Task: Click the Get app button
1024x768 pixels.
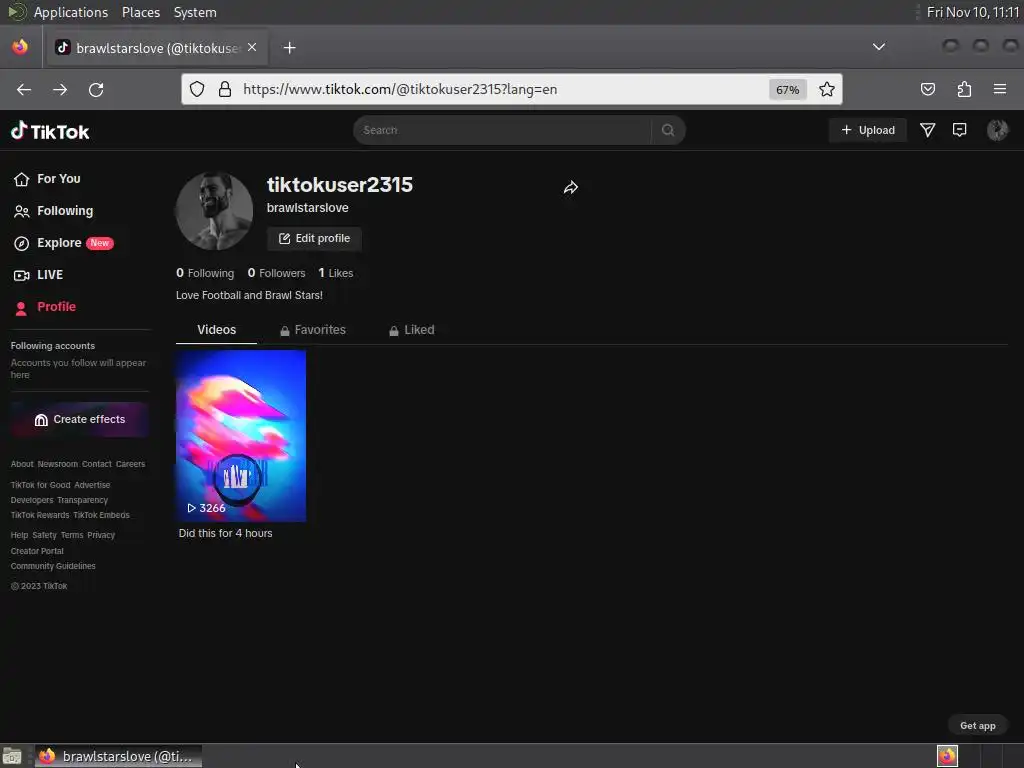Action: pyautogui.click(x=978, y=726)
